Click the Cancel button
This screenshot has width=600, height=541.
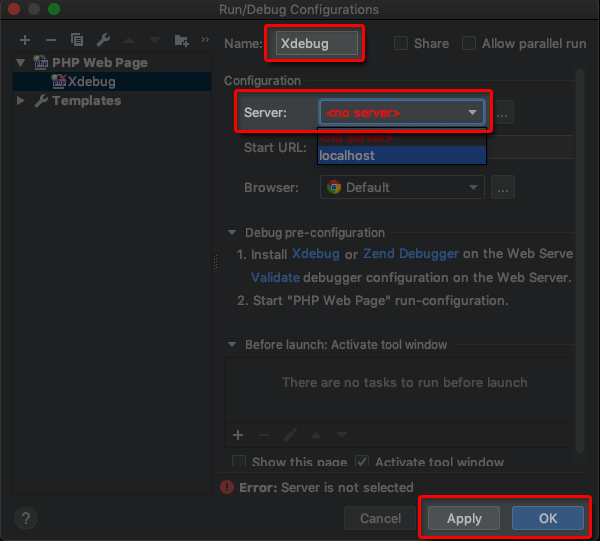click(x=380, y=518)
